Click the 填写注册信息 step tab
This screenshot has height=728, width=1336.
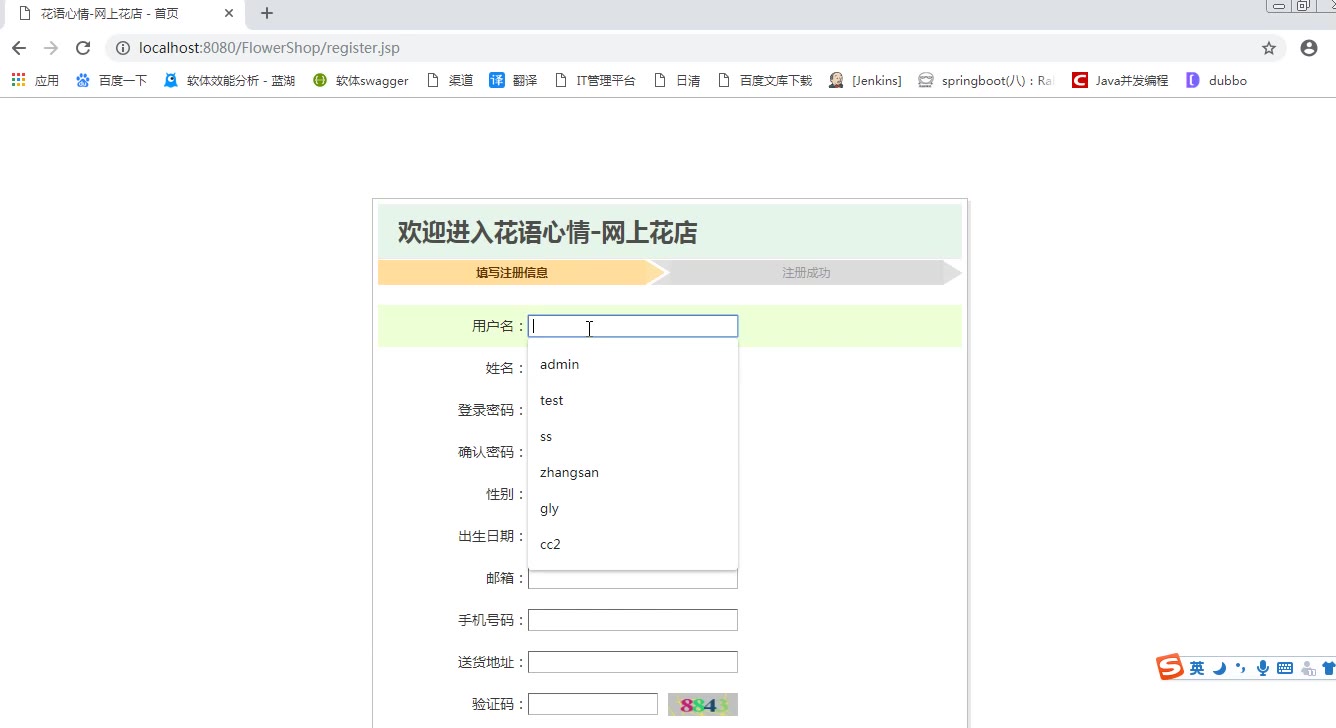click(x=512, y=273)
